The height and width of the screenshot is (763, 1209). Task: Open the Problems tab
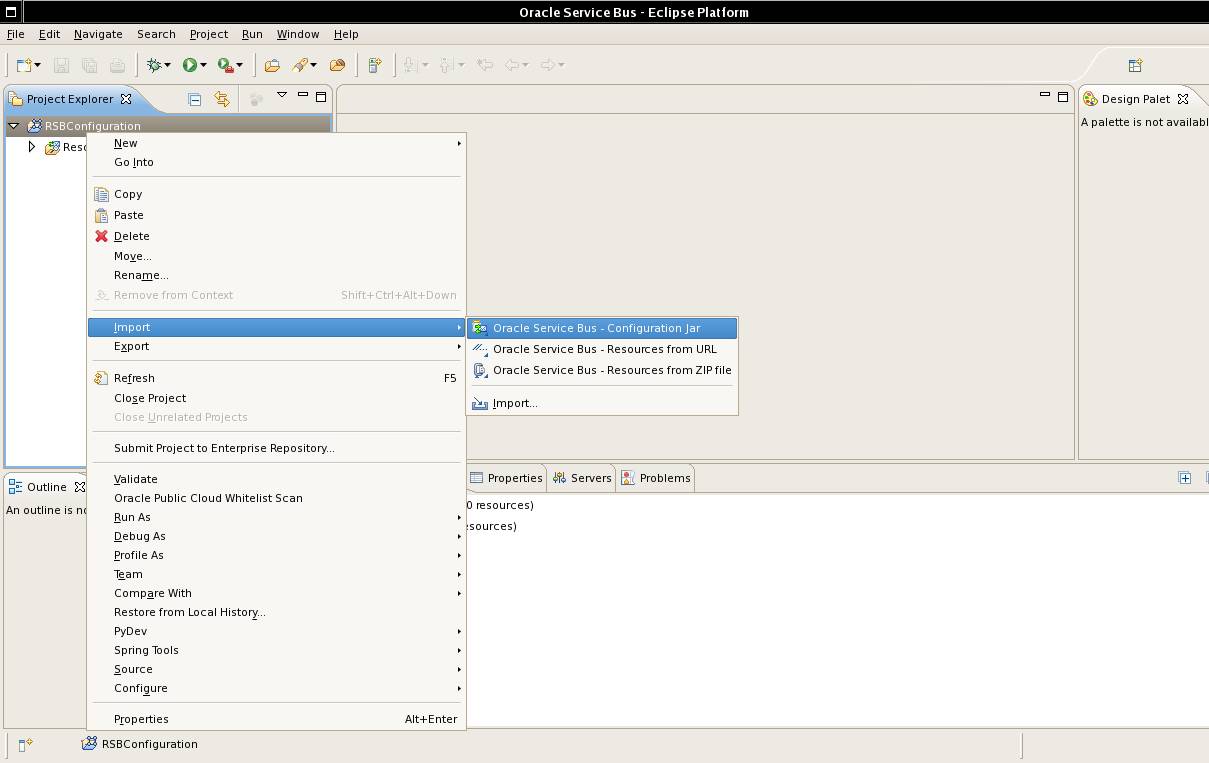coord(664,478)
